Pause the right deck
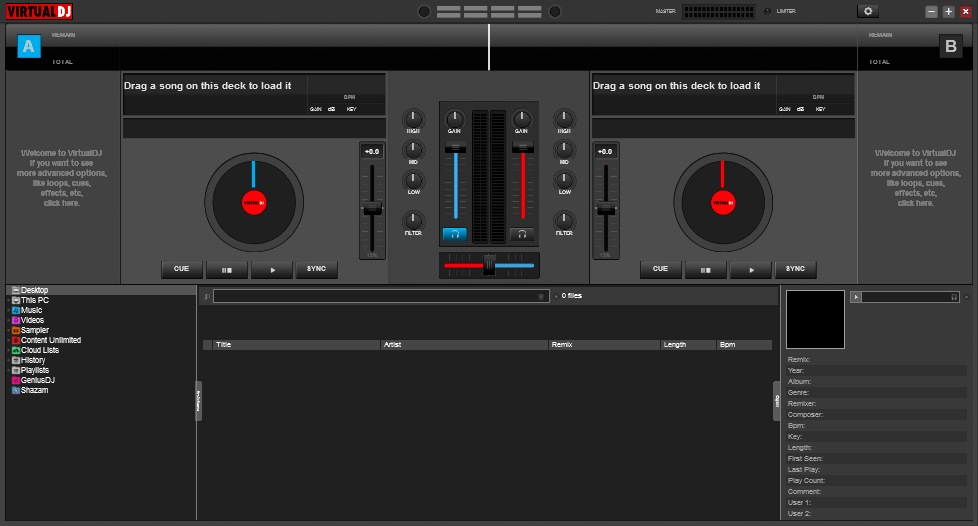The image size is (978, 526). [x=705, y=270]
